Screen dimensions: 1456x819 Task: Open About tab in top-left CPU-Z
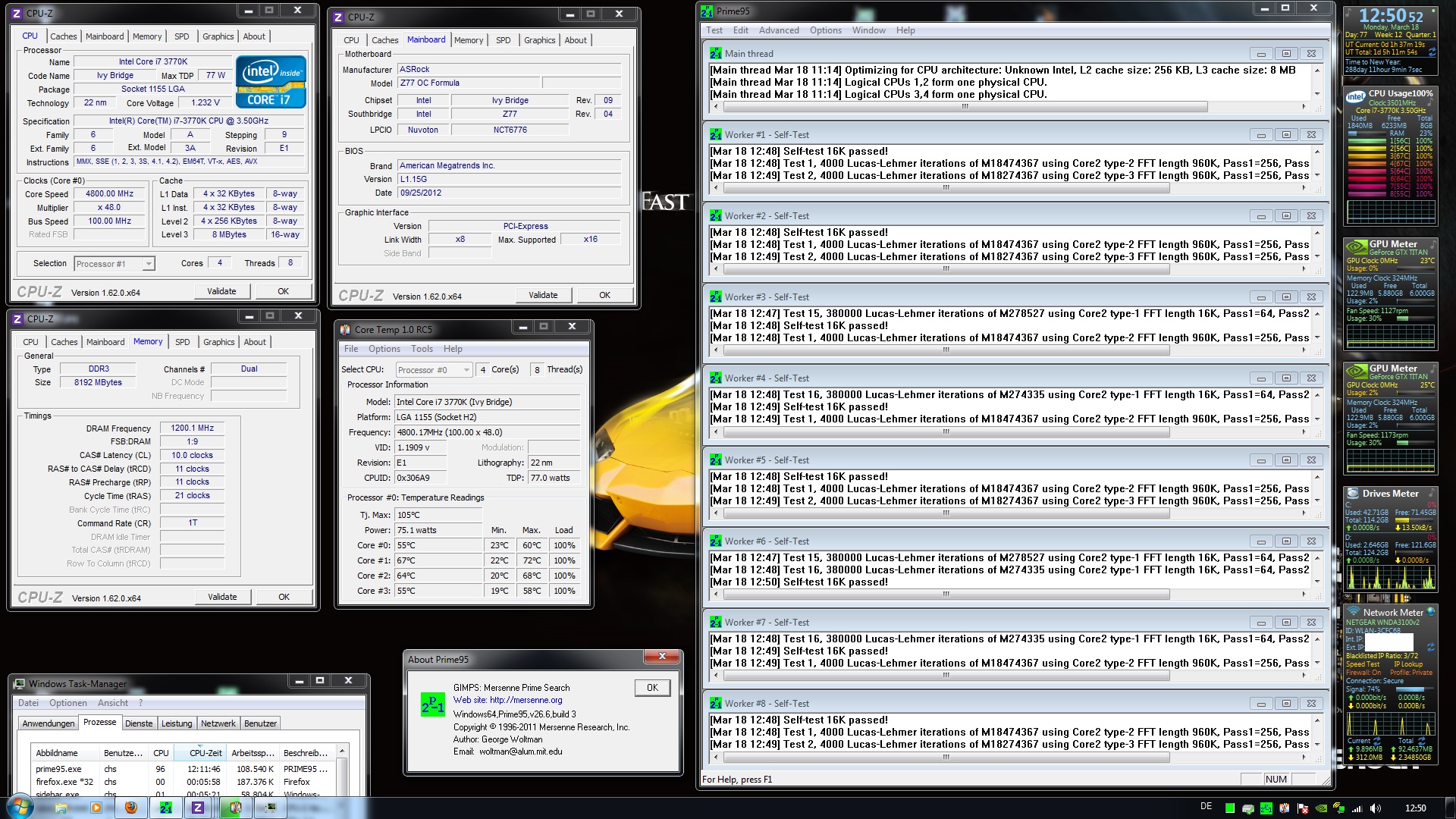254,36
